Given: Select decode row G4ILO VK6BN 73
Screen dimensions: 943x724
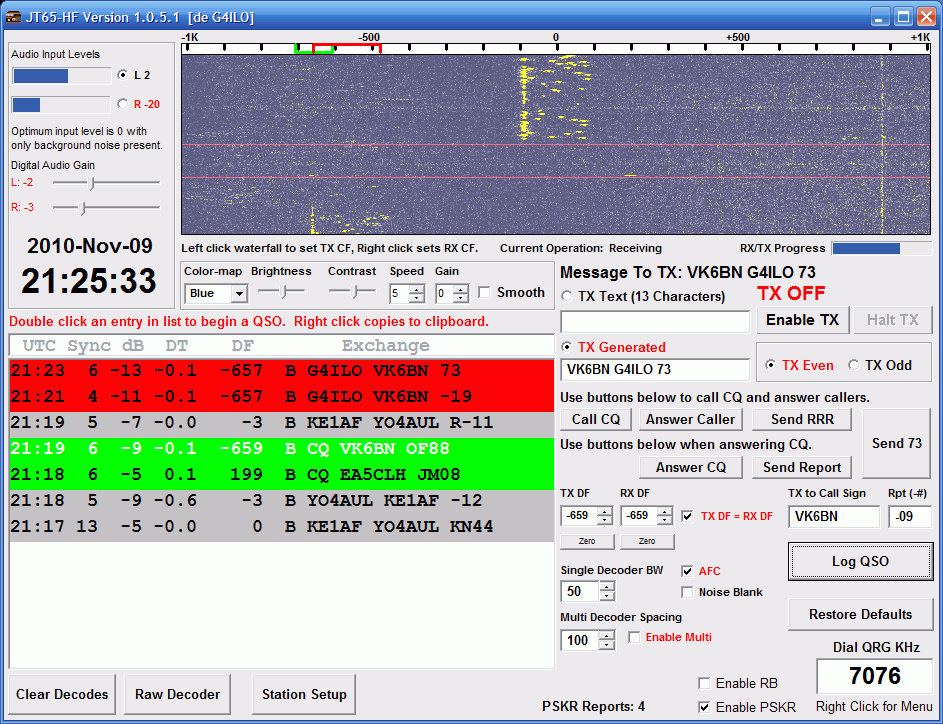Looking at the screenshot, I should click(x=281, y=370).
